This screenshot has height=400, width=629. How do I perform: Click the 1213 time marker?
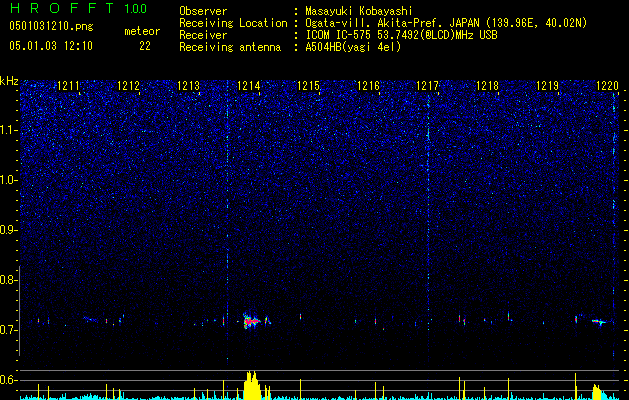click(x=189, y=85)
